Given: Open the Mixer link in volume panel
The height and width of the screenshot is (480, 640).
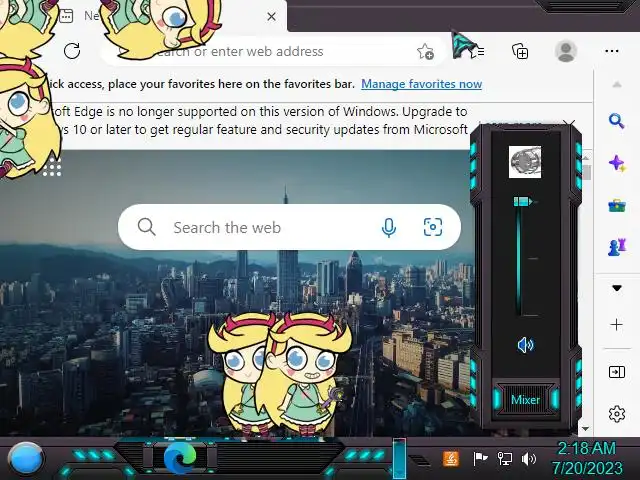Looking at the screenshot, I should click(525, 400).
